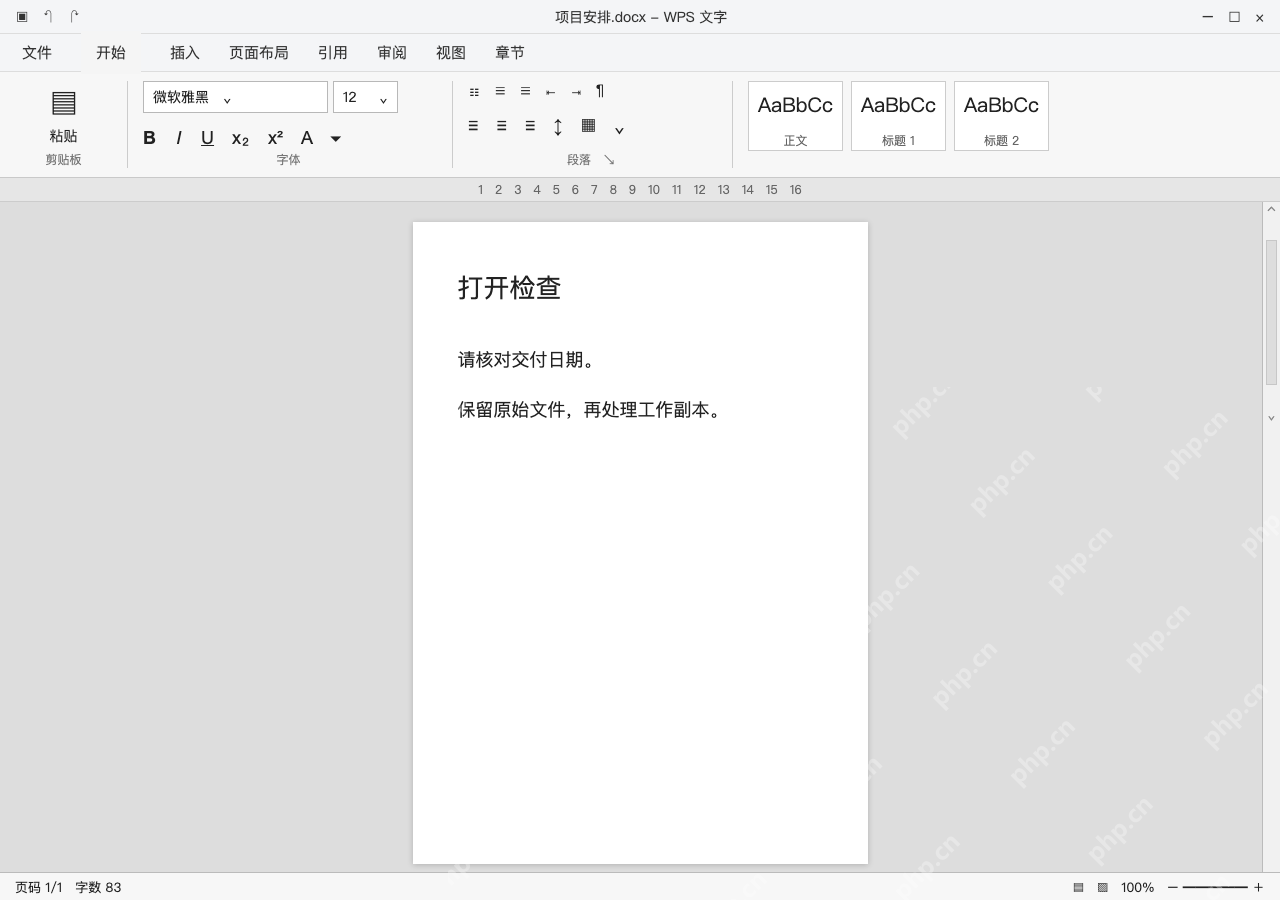Click the vertical scrollbar thumb
This screenshot has height=900, width=1280.
pos(1271,312)
